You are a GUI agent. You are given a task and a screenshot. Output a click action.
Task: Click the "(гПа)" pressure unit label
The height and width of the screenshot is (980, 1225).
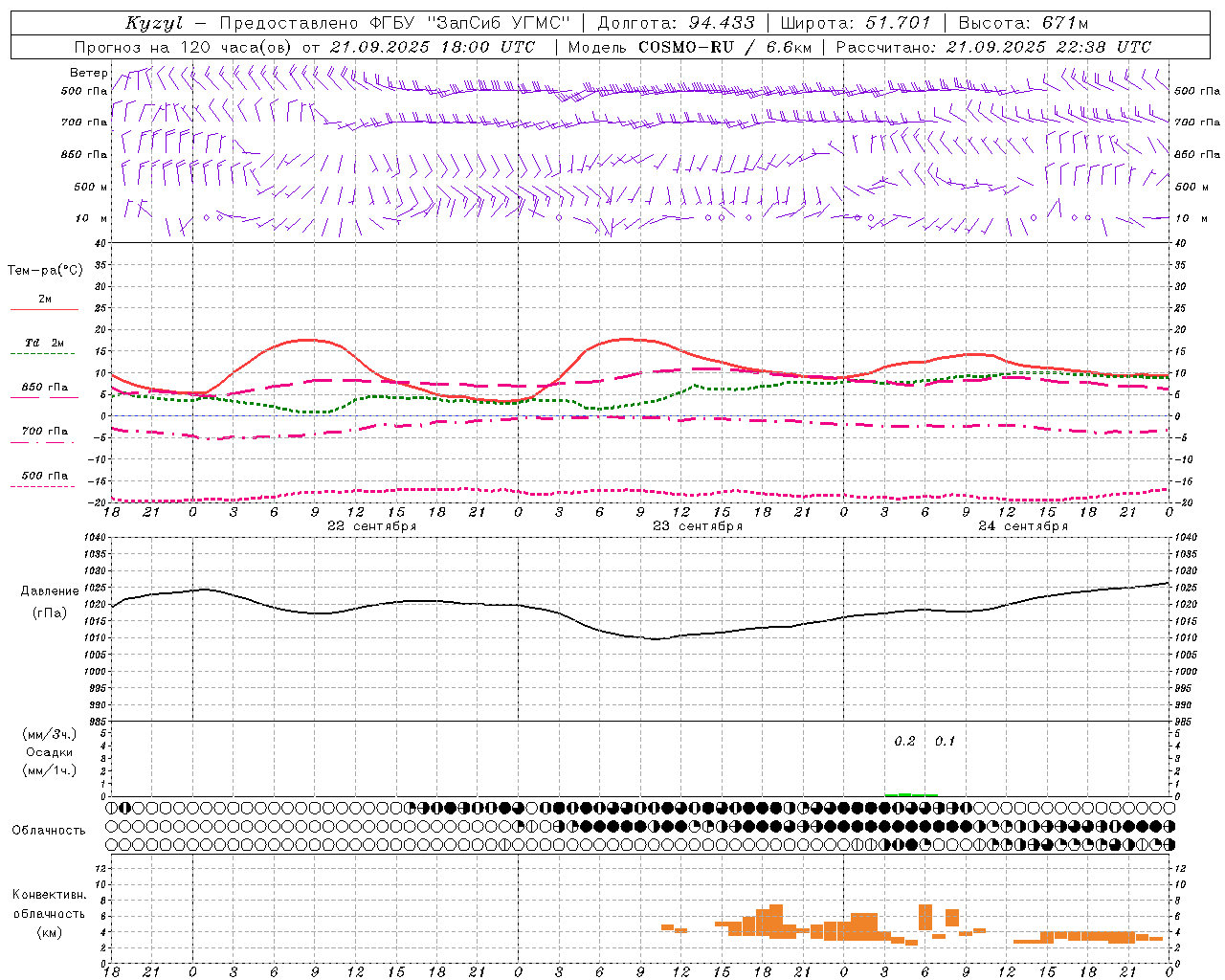coord(50,612)
